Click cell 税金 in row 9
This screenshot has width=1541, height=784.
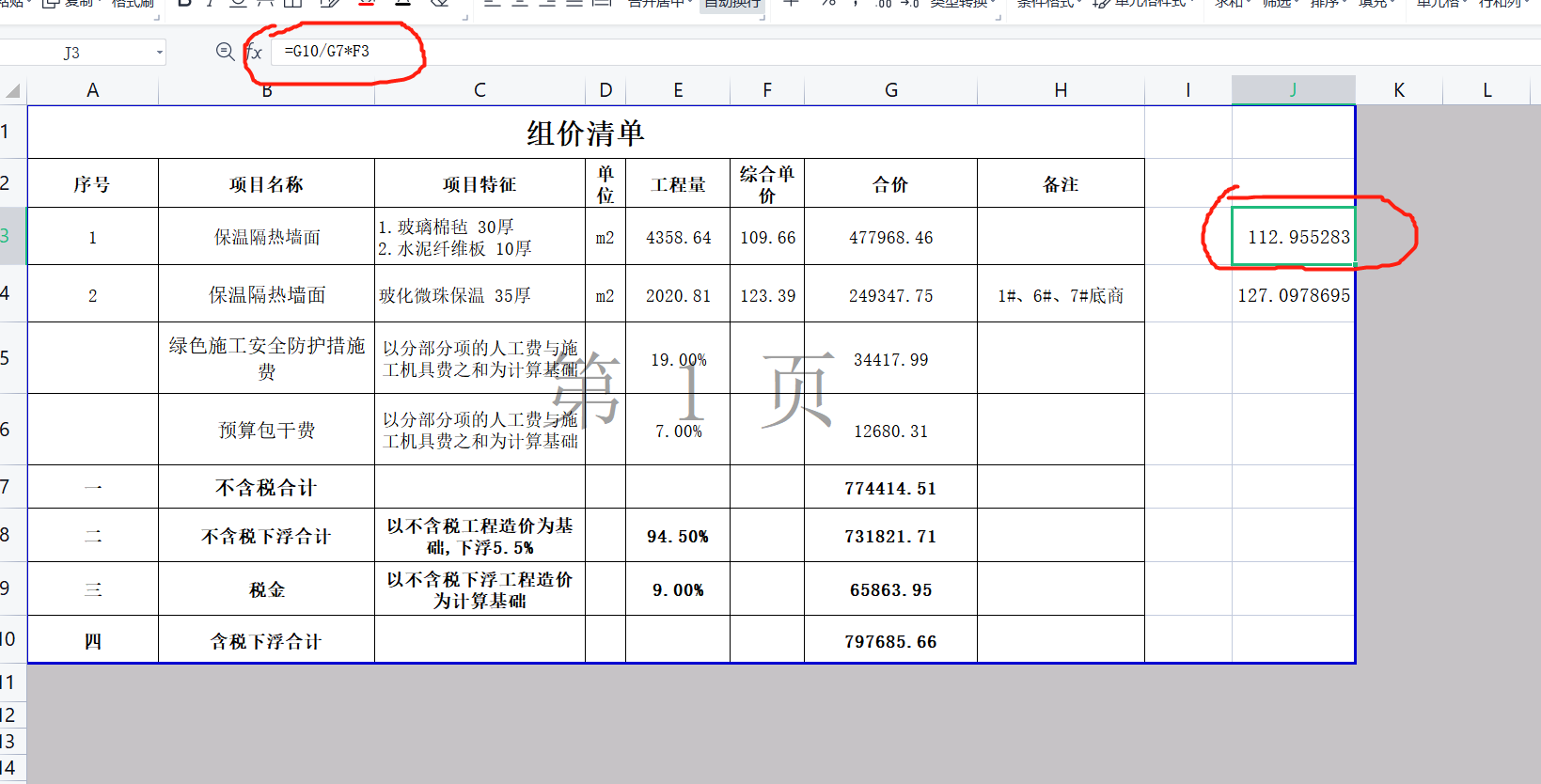click(x=267, y=589)
